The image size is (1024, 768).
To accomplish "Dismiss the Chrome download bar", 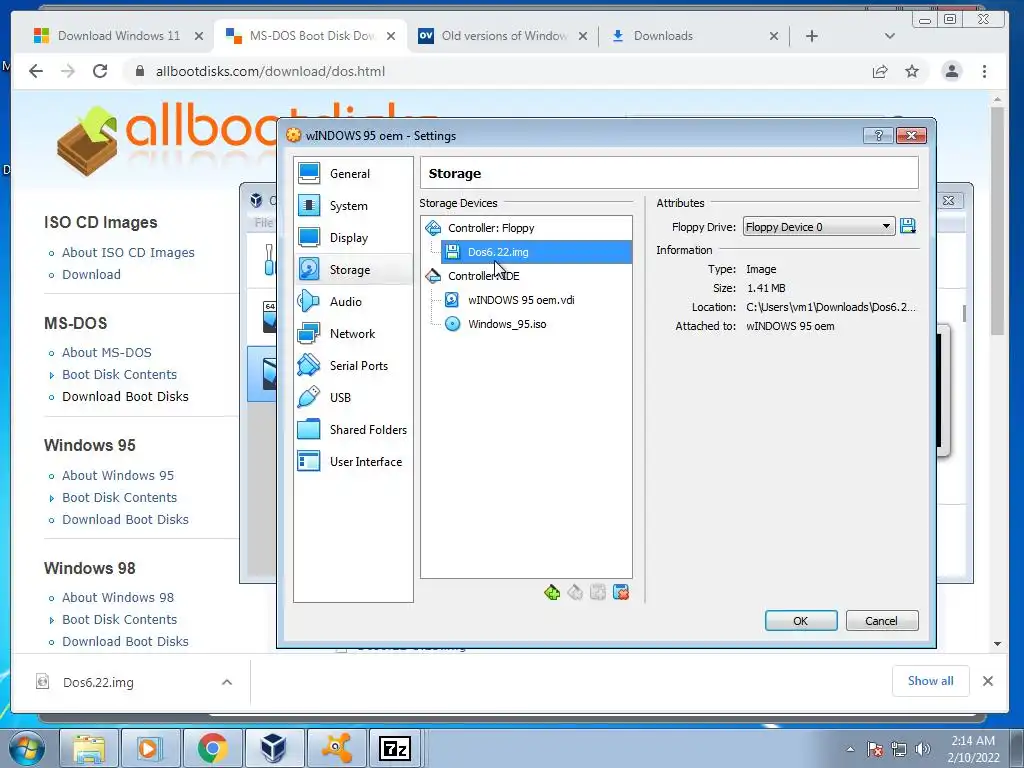I will (x=988, y=681).
